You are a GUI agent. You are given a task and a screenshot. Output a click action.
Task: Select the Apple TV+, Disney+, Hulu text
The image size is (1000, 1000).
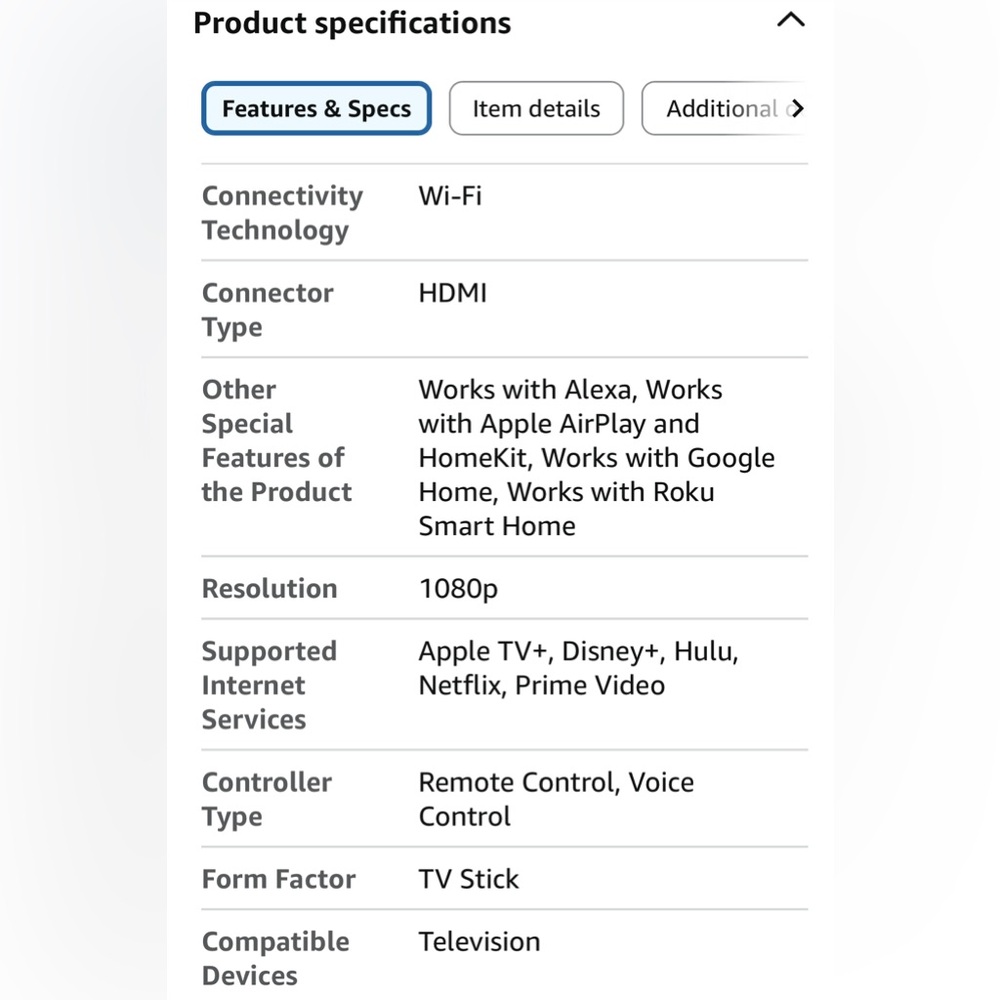pyautogui.click(x=578, y=651)
